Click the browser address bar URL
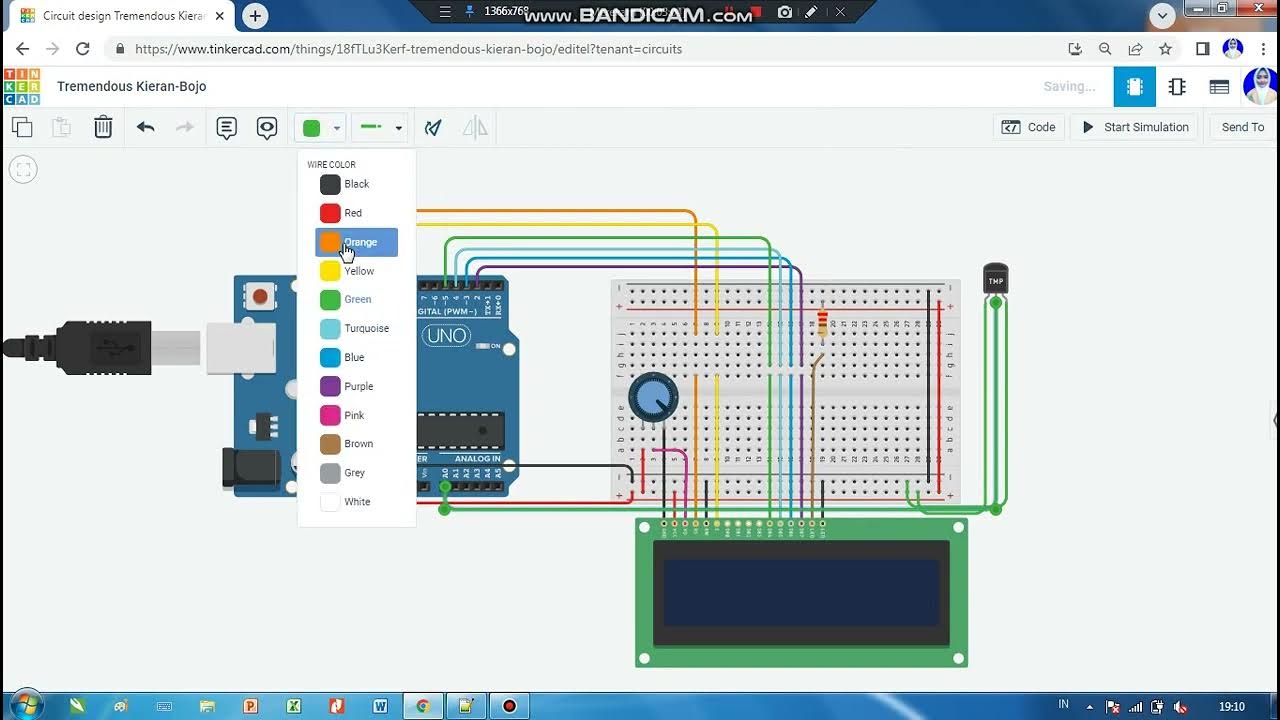The image size is (1280, 720). click(x=408, y=49)
